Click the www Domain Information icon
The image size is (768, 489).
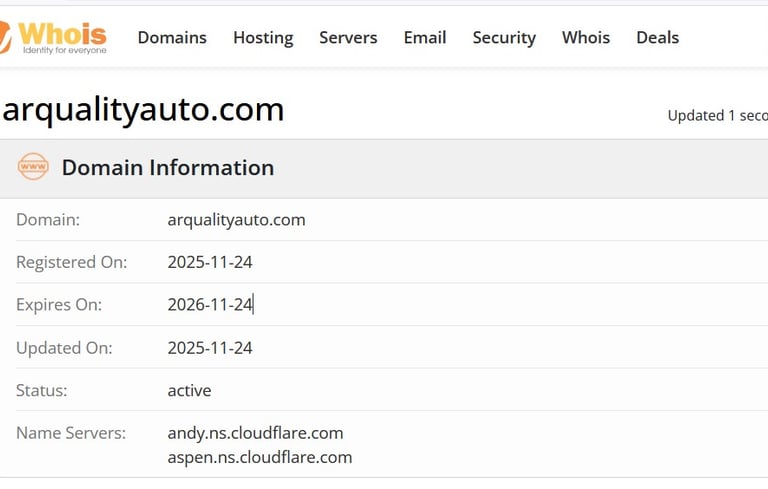pyautogui.click(x=33, y=167)
